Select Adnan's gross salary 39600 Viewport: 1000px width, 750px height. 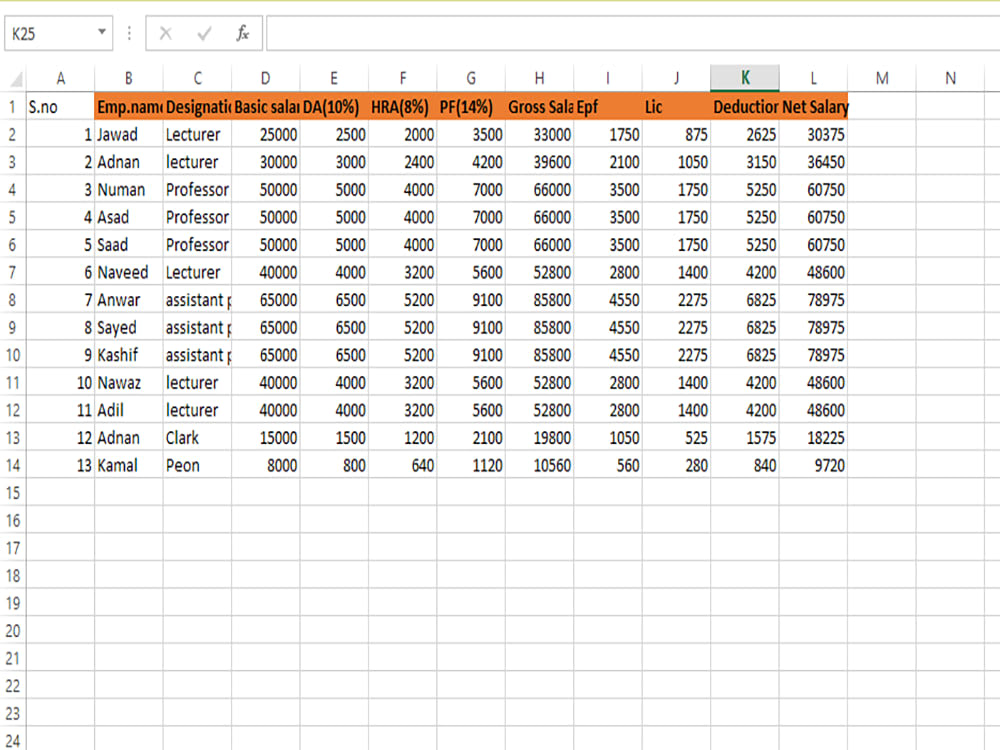pyautogui.click(x=540, y=162)
